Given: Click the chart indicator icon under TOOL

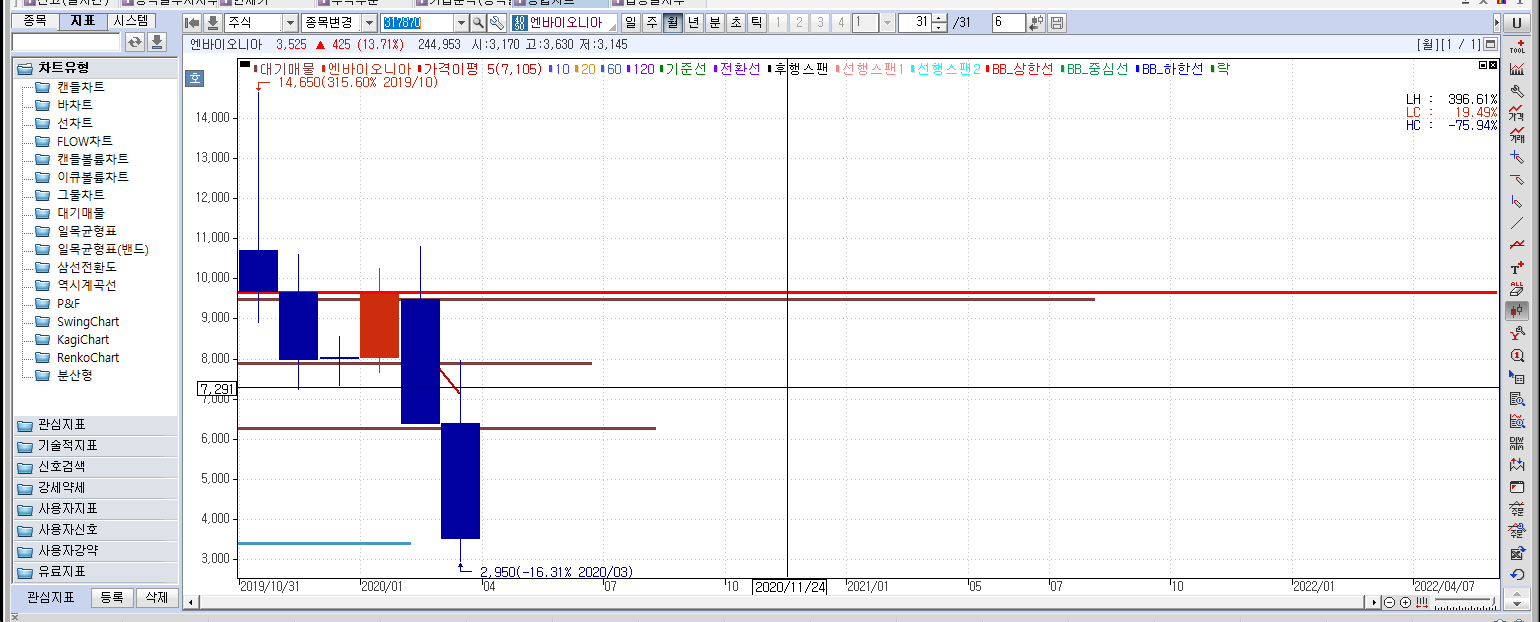Looking at the screenshot, I should click(1517, 69).
